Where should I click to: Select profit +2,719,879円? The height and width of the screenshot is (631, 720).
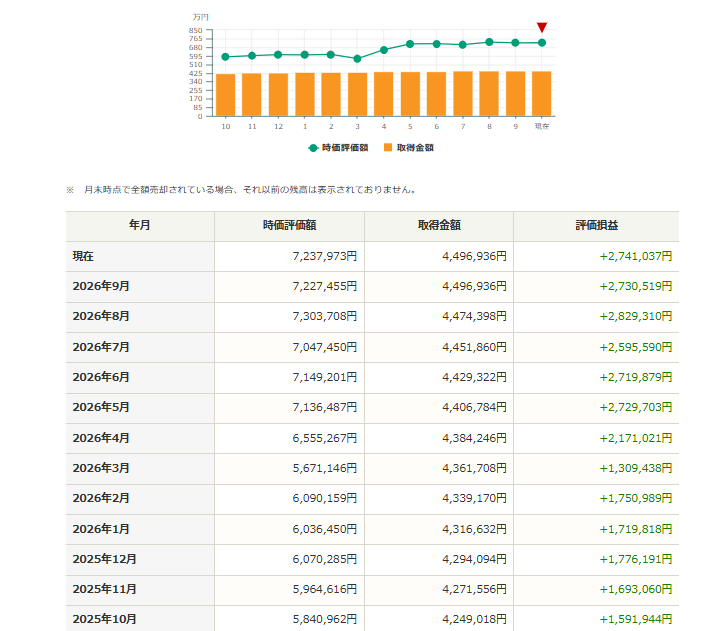coord(636,377)
